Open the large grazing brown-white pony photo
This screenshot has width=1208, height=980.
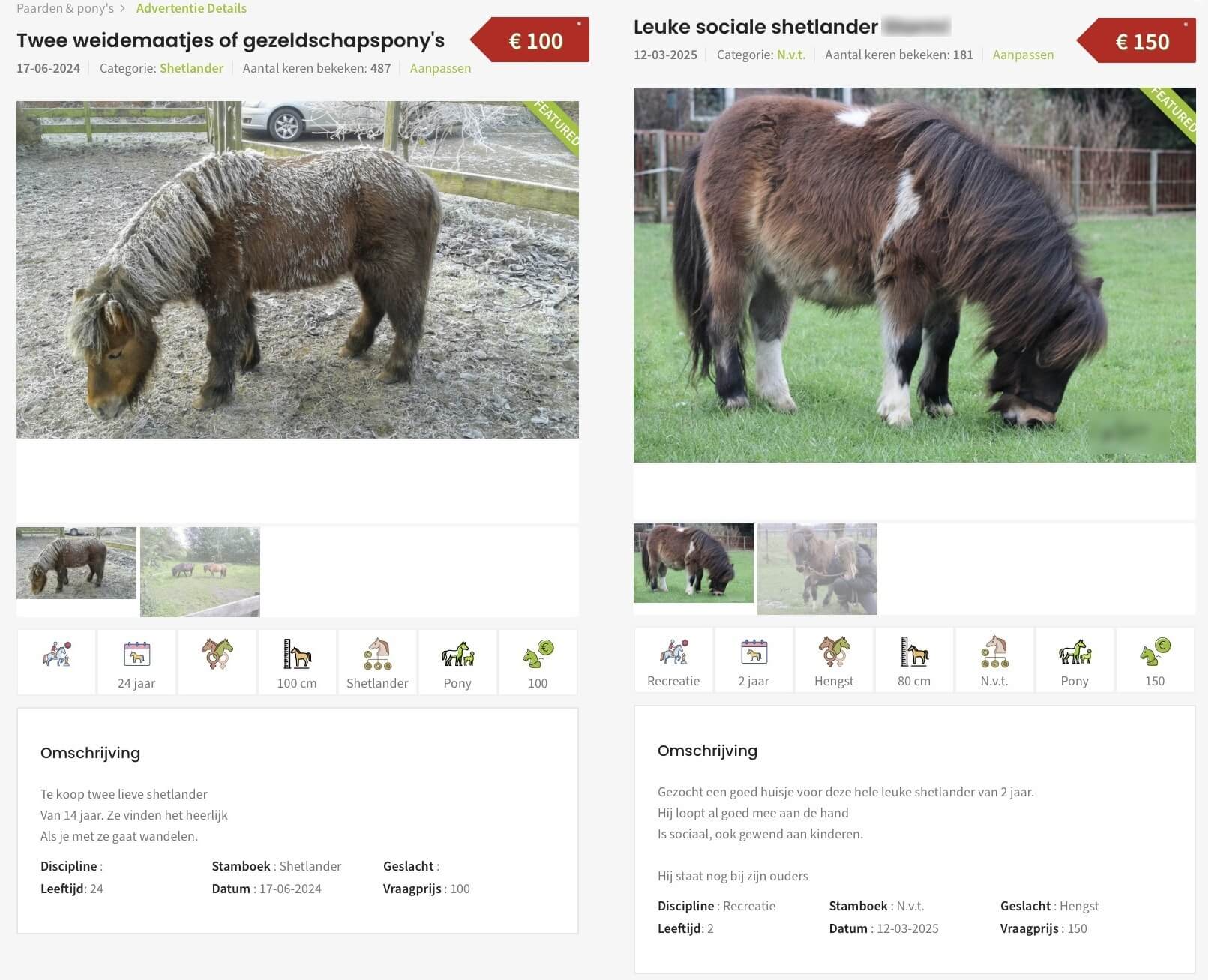tap(915, 275)
